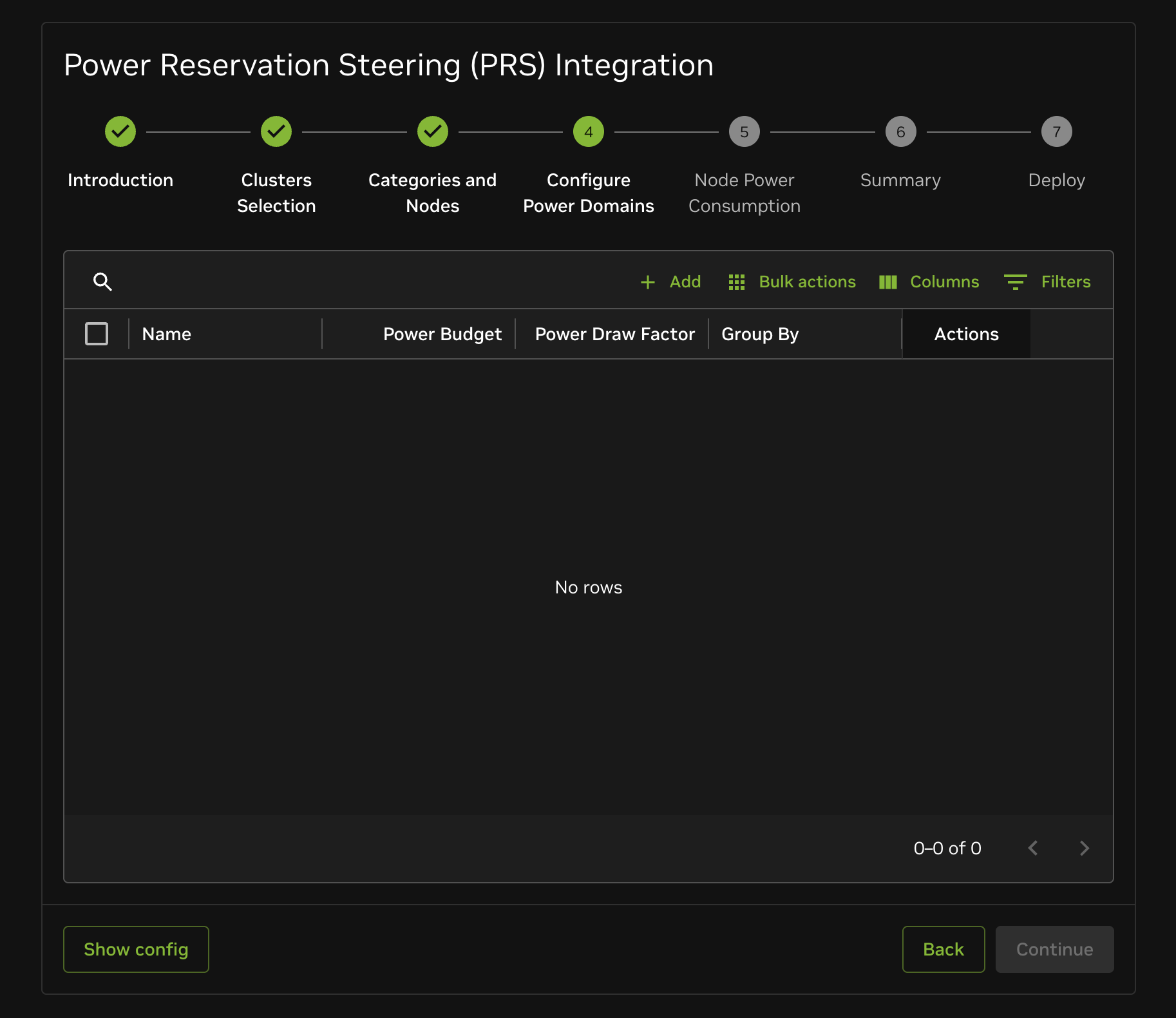This screenshot has width=1176, height=1018.
Task: Open the Filters funnel icon
Action: click(1015, 282)
